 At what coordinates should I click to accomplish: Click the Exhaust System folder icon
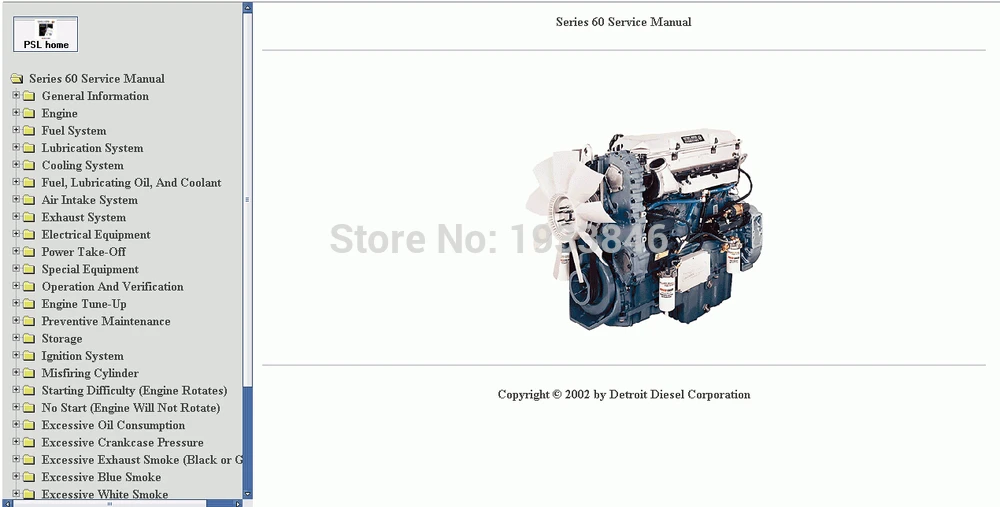(x=29, y=217)
